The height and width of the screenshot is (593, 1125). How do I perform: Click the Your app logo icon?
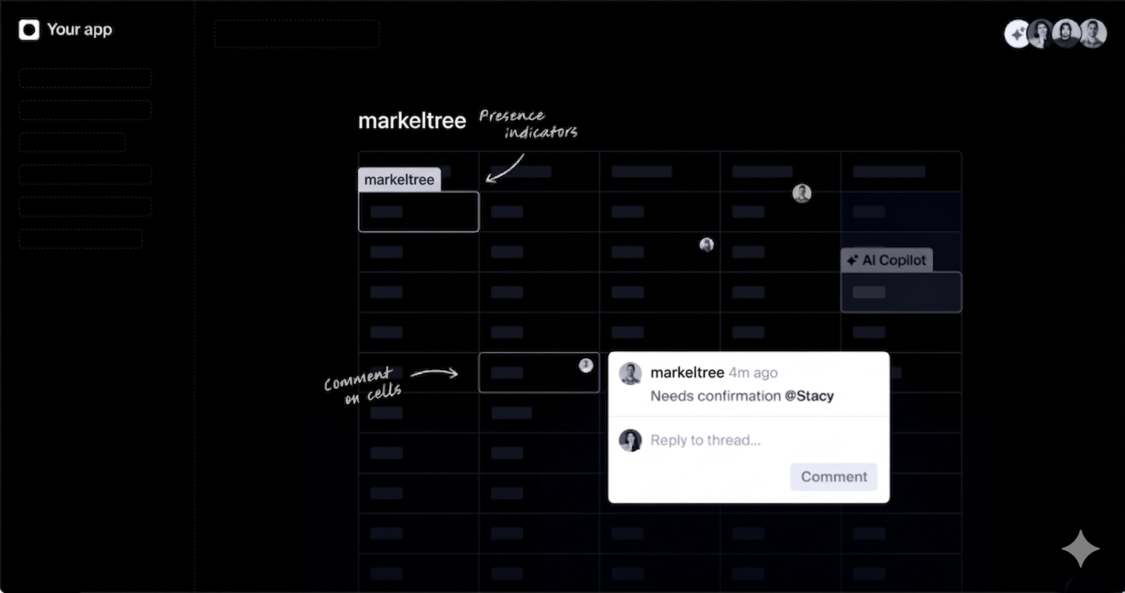click(29, 30)
